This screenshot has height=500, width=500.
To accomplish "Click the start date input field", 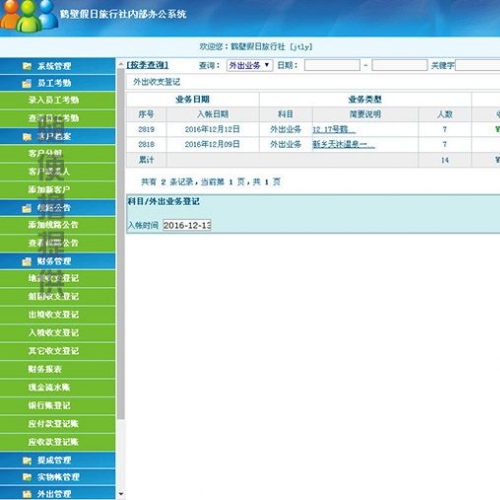I will pyautogui.click(x=332, y=65).
